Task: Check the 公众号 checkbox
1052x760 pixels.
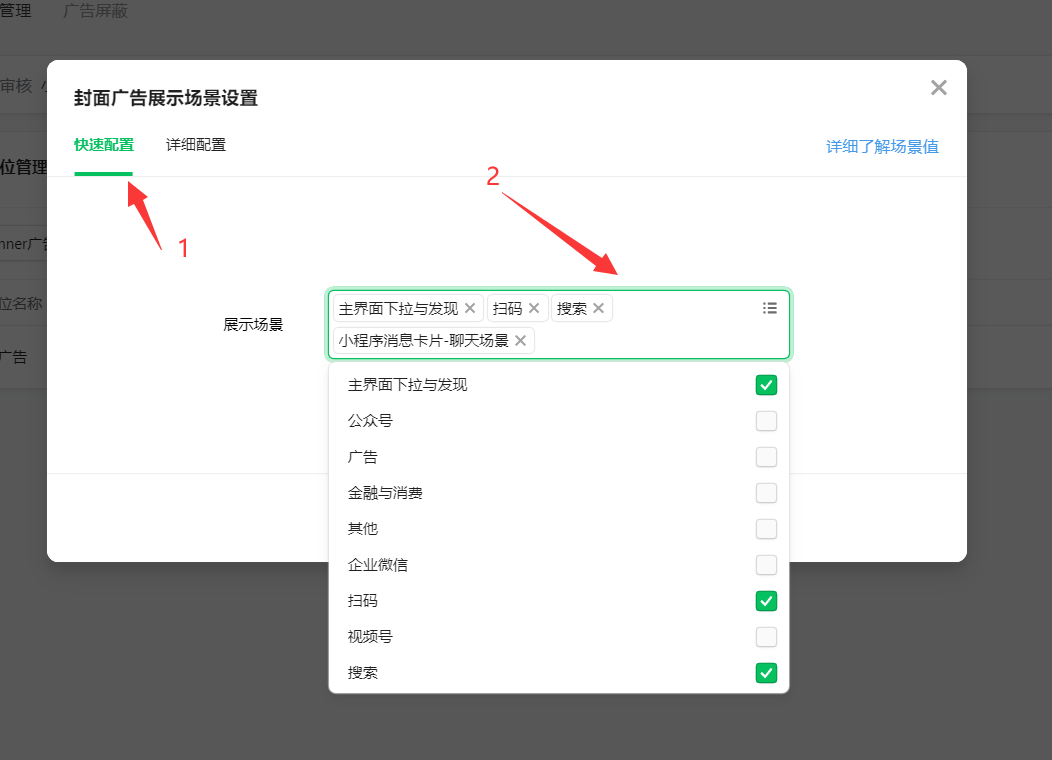Action: (x=766, y=421)
